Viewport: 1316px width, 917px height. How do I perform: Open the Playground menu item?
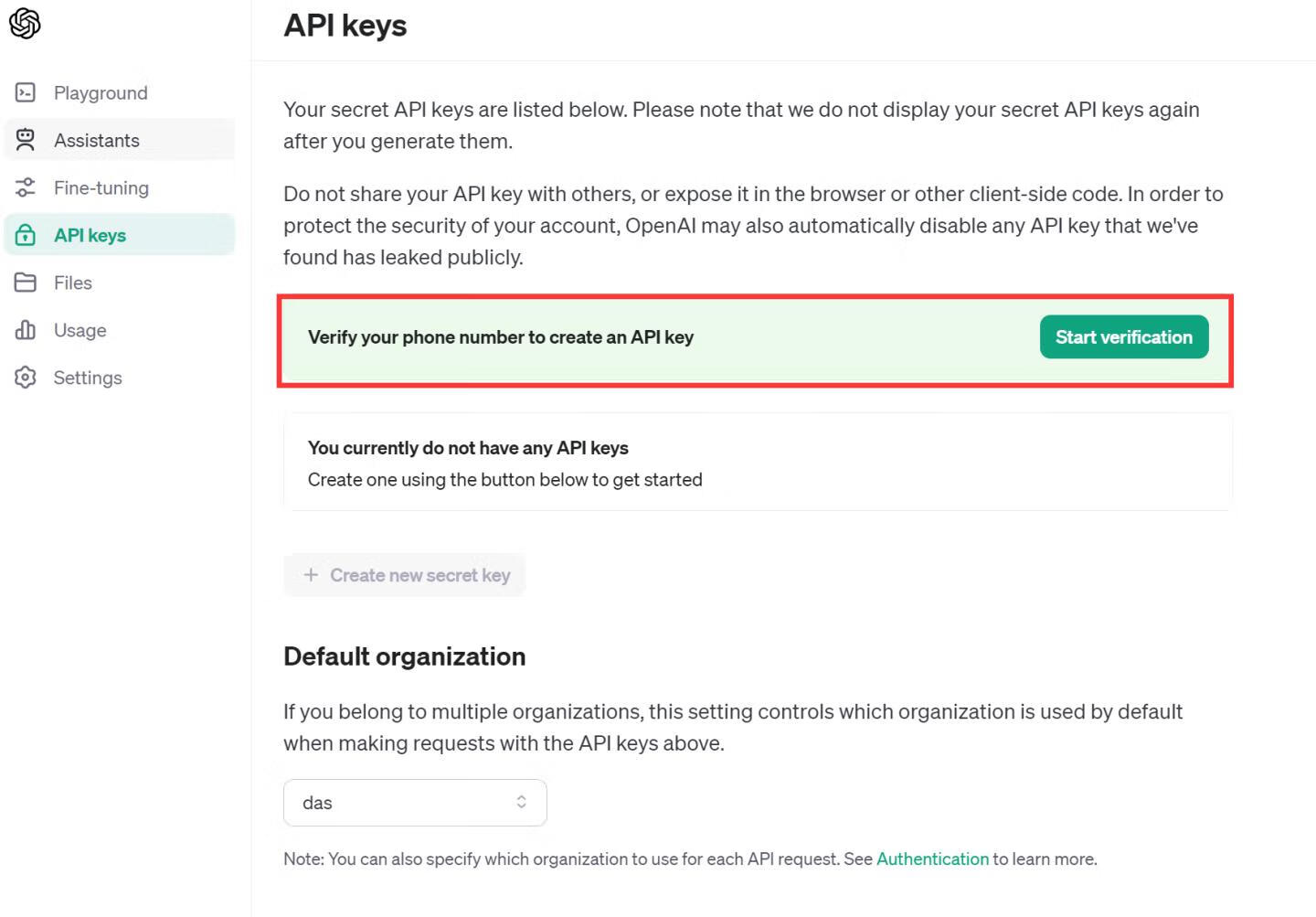coord(101,92)
